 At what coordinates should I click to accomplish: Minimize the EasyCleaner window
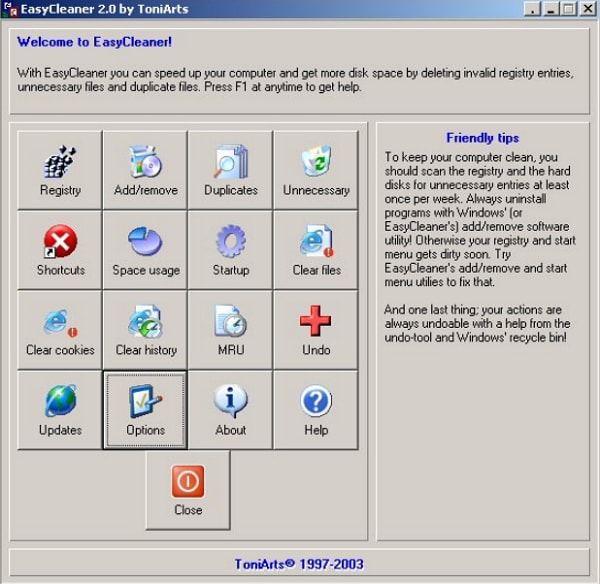(x=550, y=9)
